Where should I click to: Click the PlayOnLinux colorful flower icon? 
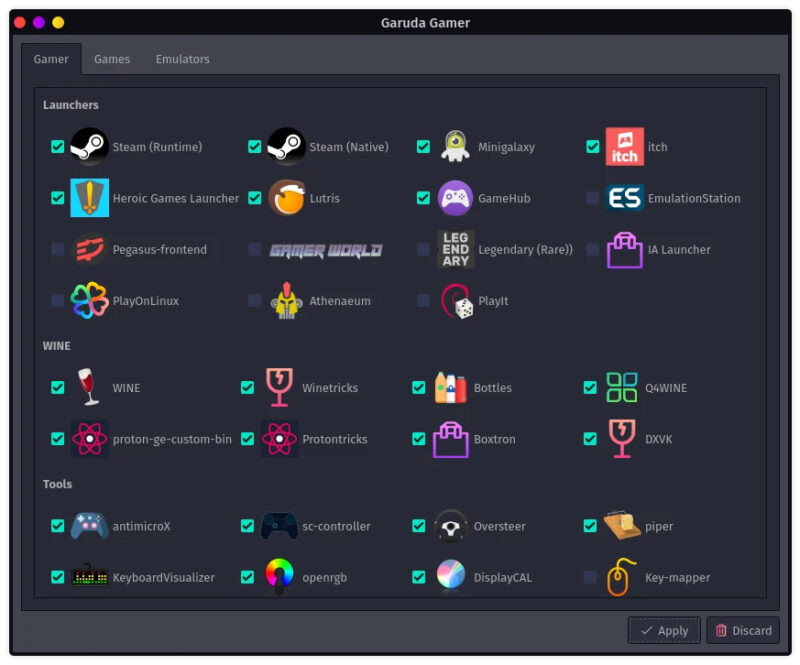(88, 300)
